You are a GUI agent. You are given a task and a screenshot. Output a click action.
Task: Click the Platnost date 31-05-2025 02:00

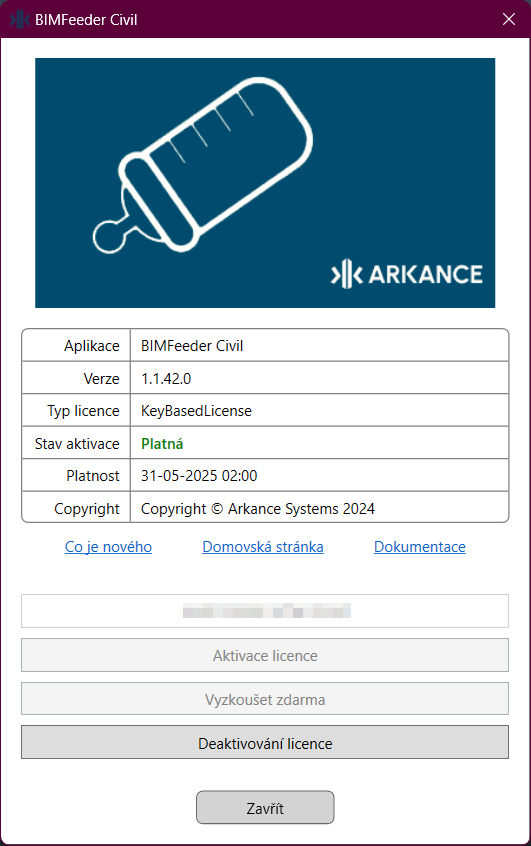pyautogui.click(x=199, y=476)
